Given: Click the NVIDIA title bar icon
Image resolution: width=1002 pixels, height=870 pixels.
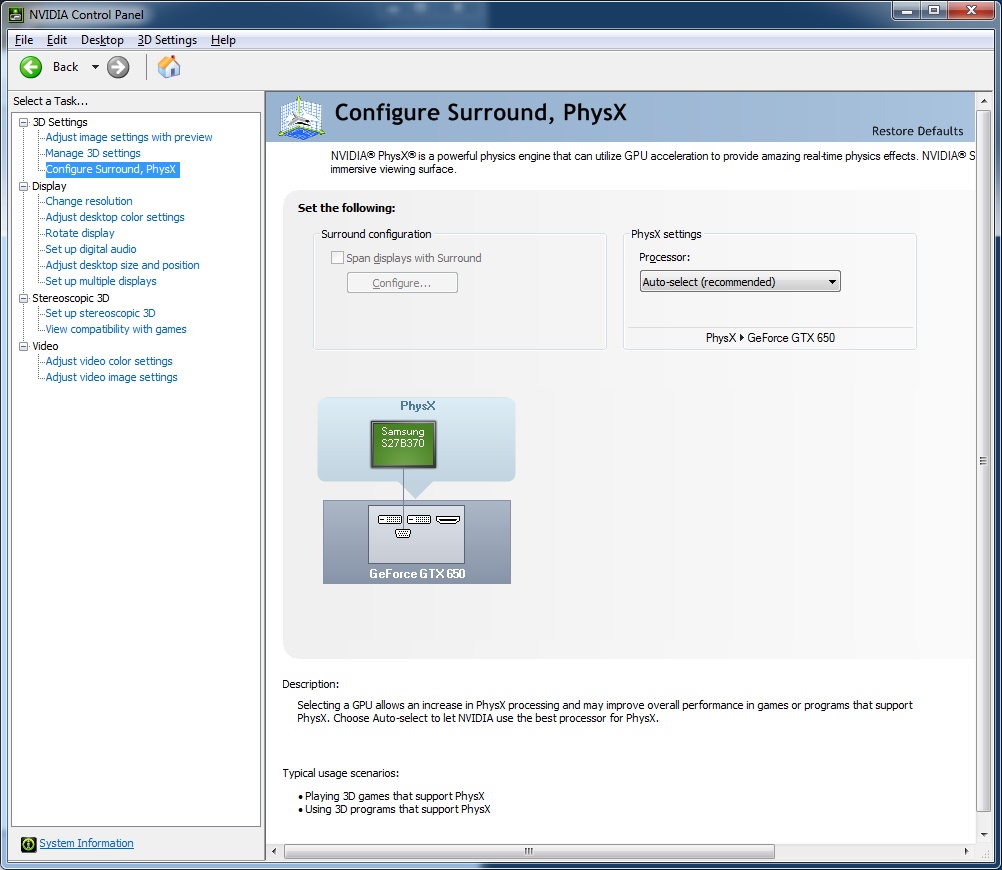Looking at the screenshot, I should [x=16, y=14].
